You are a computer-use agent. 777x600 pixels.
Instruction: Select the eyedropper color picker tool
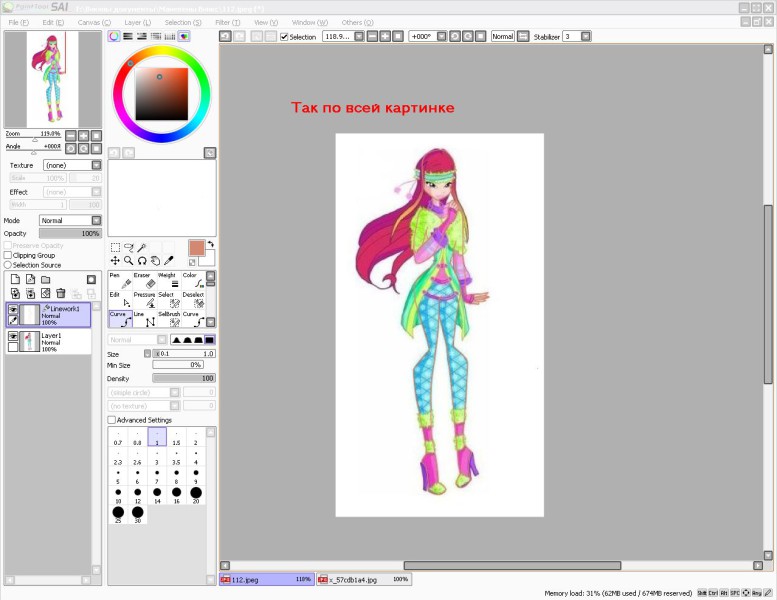tap(168, 261)
